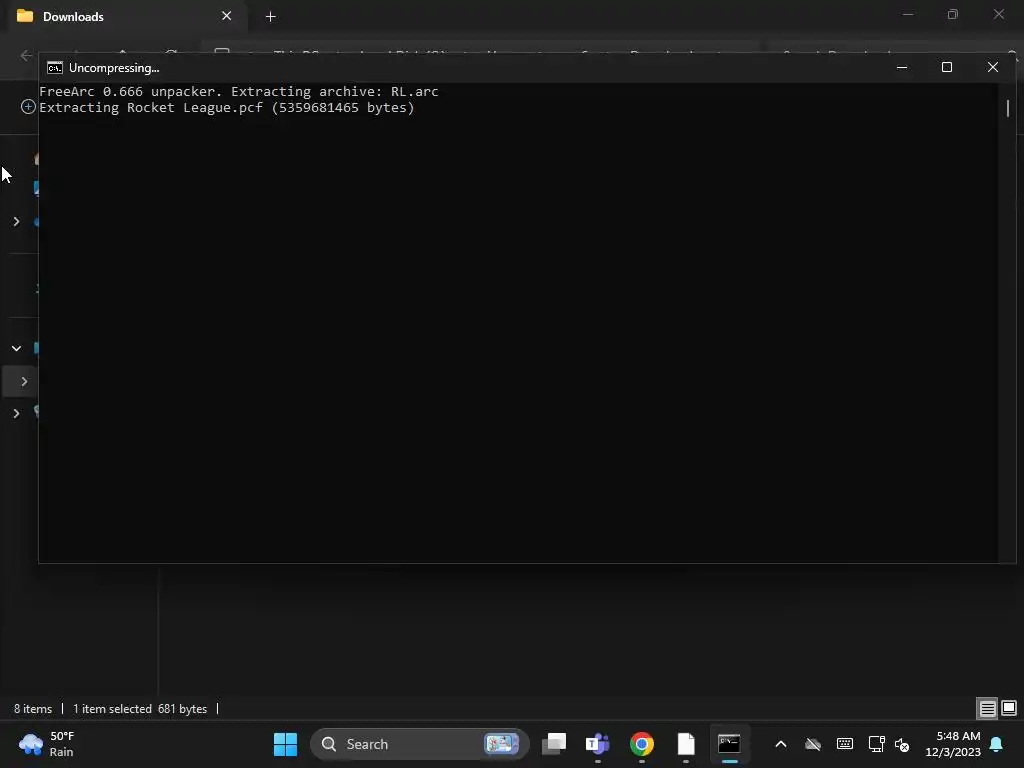Viewport: 1024px width, 768px height.
Task: Click the 'FreeArc 0.666 unpacker' console line
Action: point(238,91)
